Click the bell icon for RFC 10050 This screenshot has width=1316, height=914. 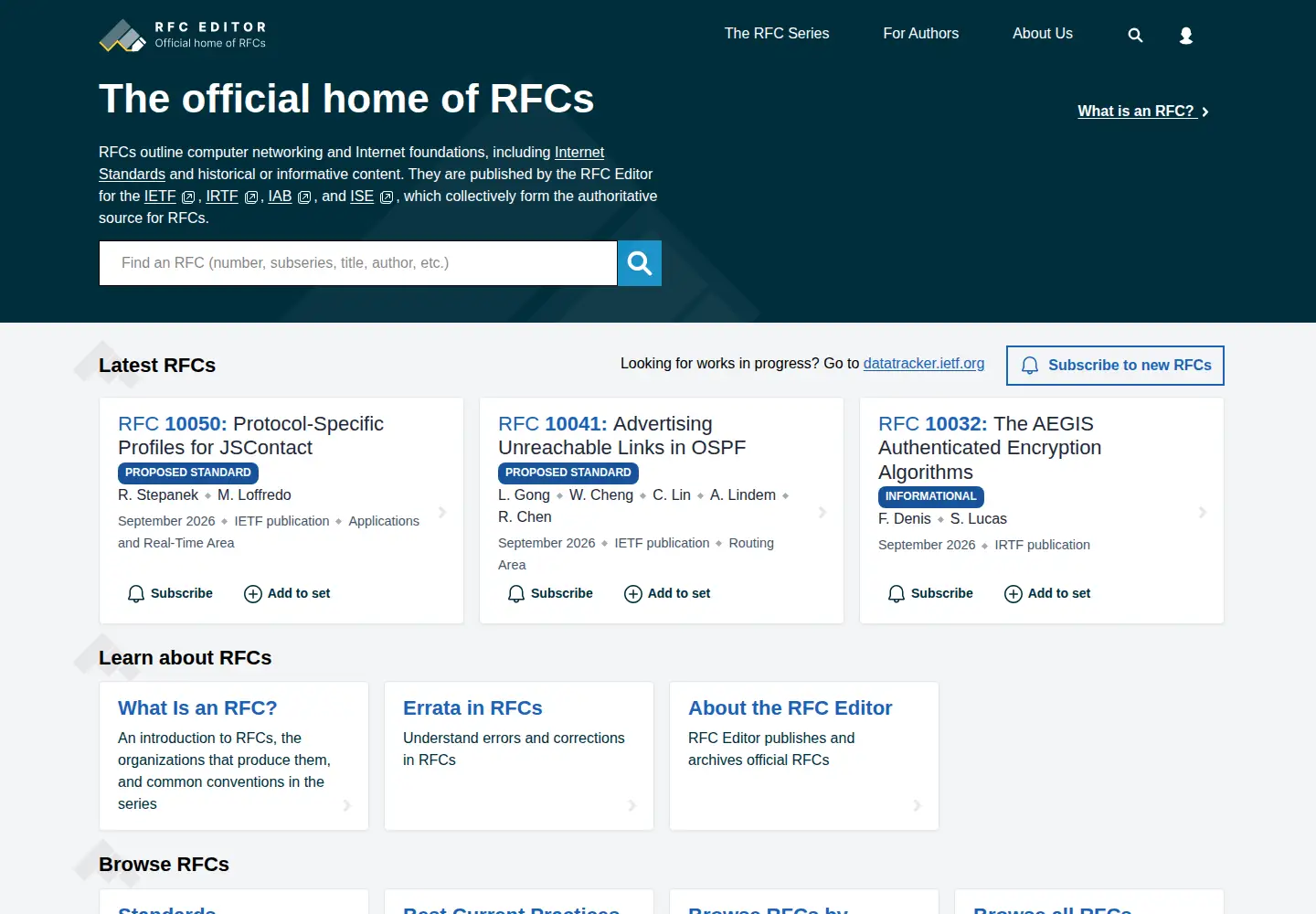coord(136,594)
